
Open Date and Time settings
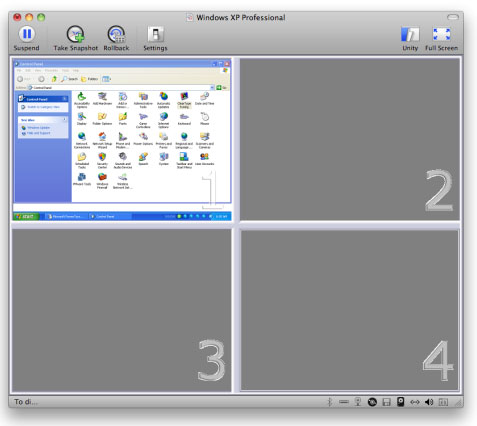(204, 99)
